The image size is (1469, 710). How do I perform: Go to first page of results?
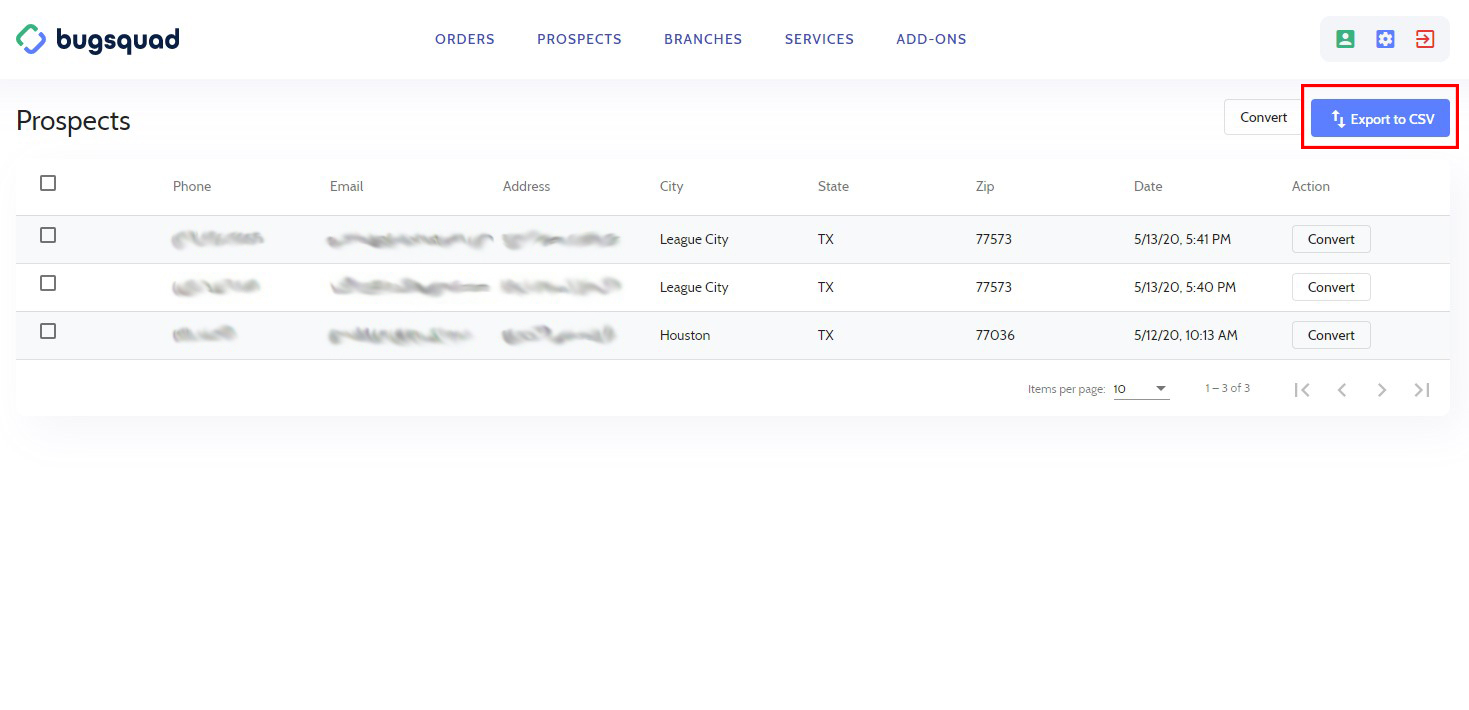pyautogui.click(x=1302, y=390)
